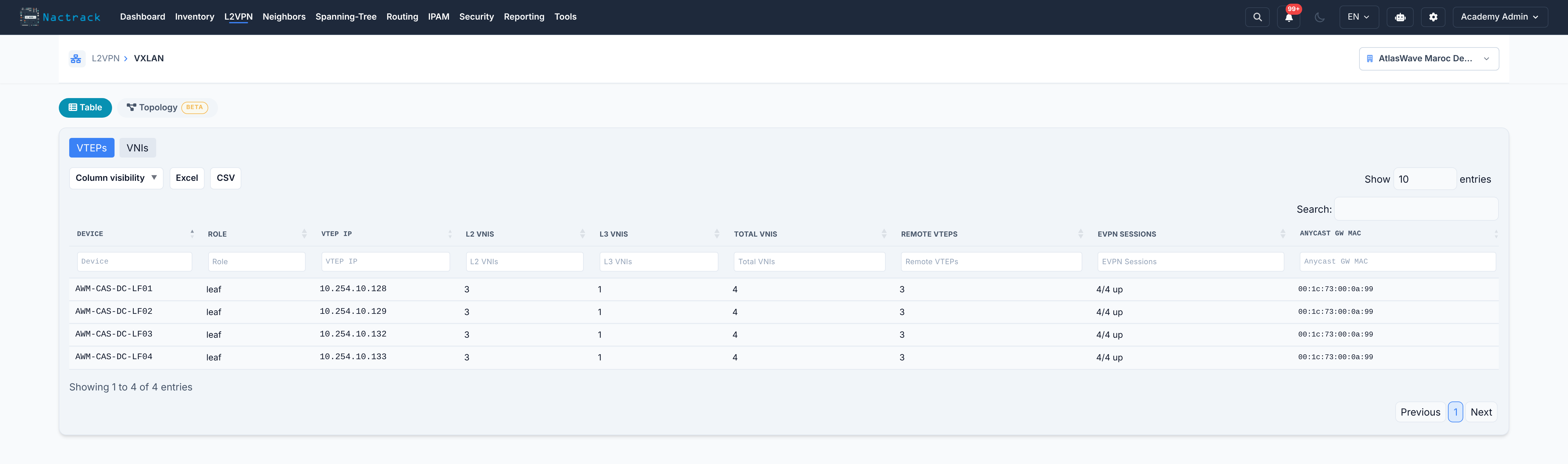1568x464 pixels.
Task: Open notifications bell with 99+ badge
Action: (1289, 17)
